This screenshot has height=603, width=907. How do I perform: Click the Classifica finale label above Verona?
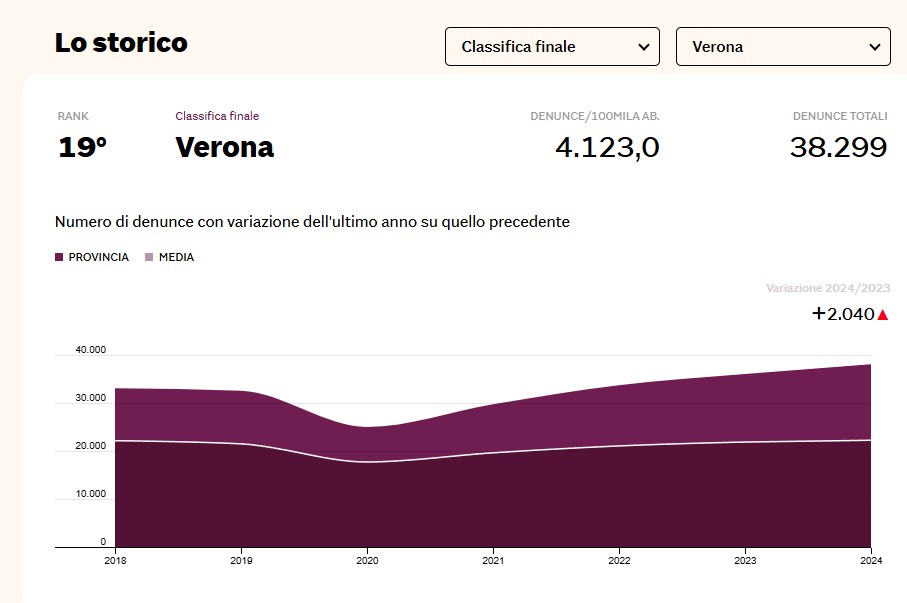coord(216,116)
